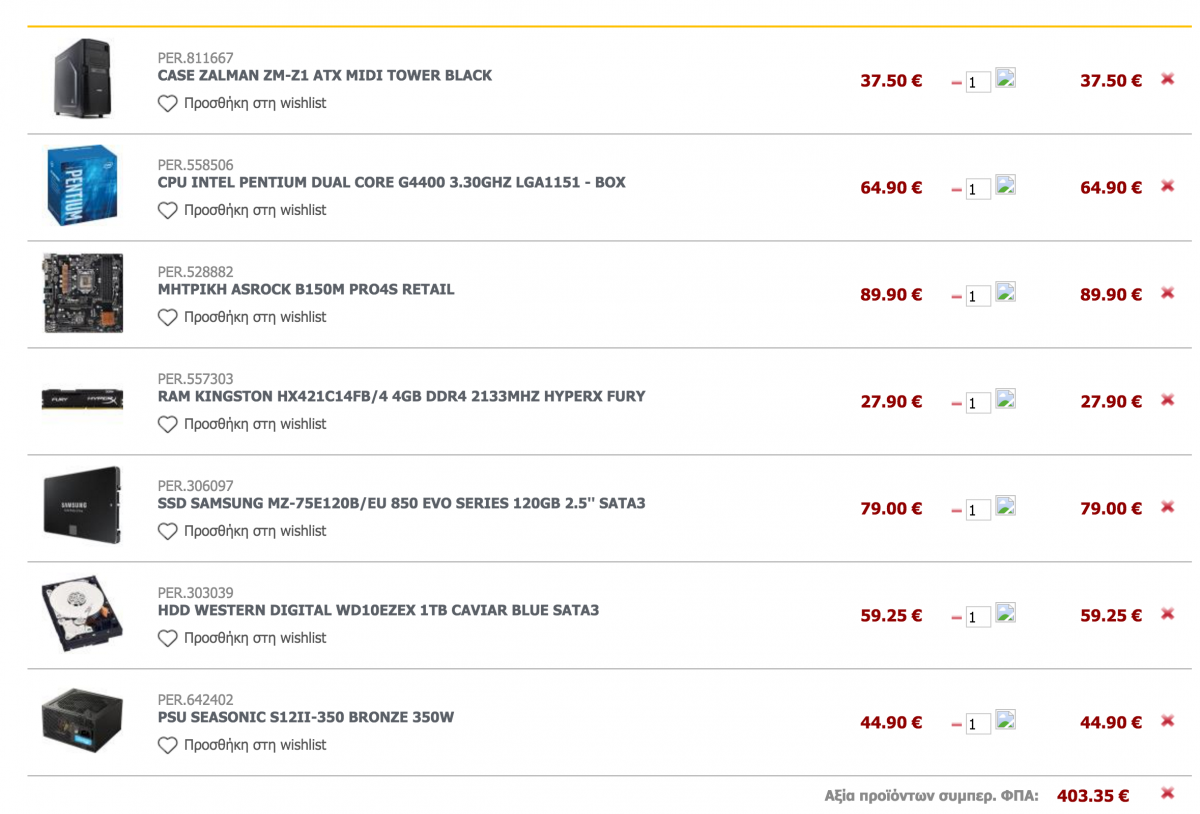This screenshot has width=1200, height=814.
Task: Open CPU Intel Pentium G4400 product link
Action: coord(392,182)
